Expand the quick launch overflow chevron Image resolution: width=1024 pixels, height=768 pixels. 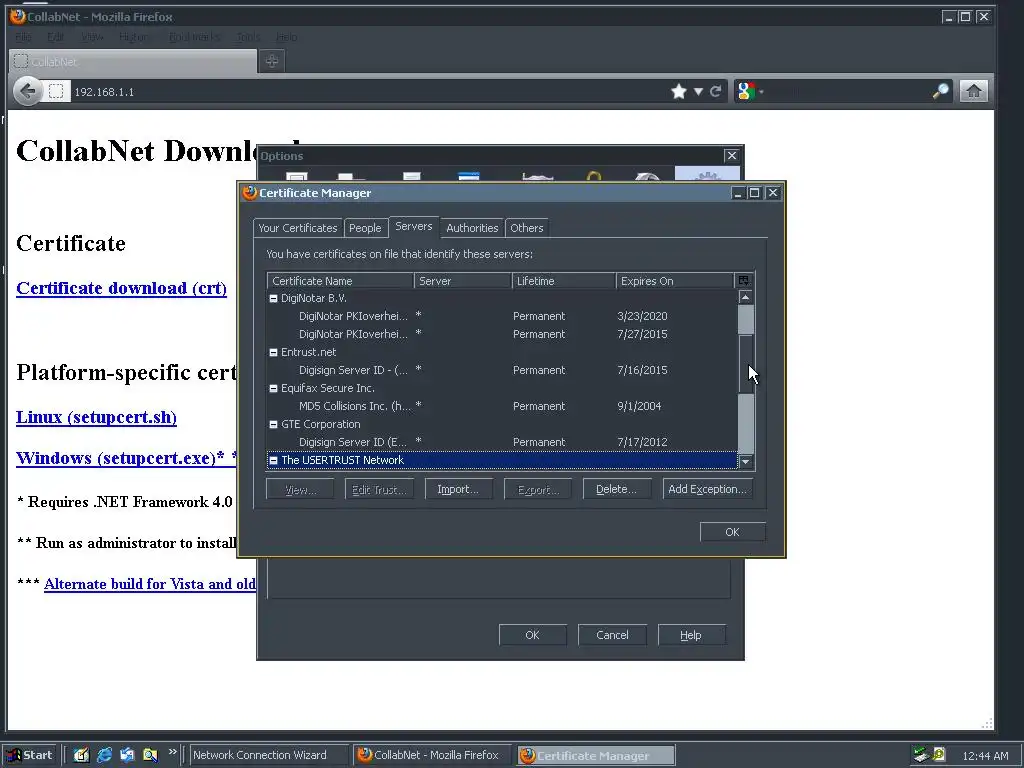[x=172, y=752]
